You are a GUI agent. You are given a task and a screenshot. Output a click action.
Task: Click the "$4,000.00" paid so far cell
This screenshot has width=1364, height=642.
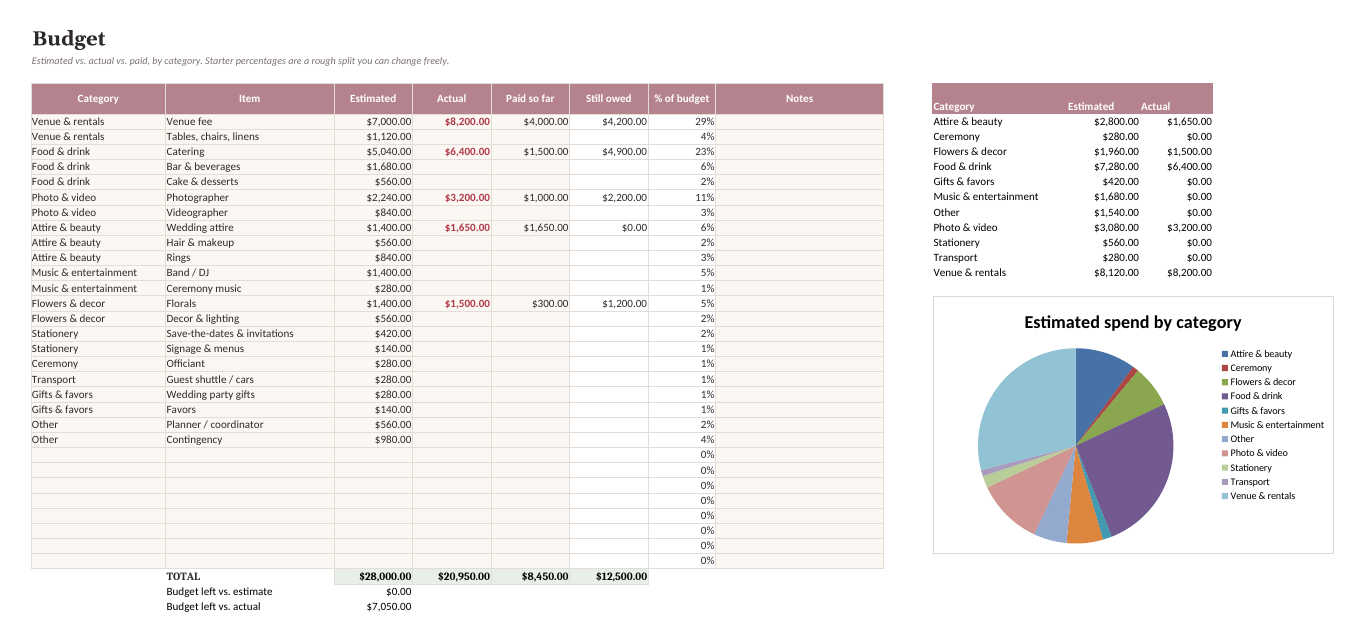pyautogui.click(x=530, y=122)
